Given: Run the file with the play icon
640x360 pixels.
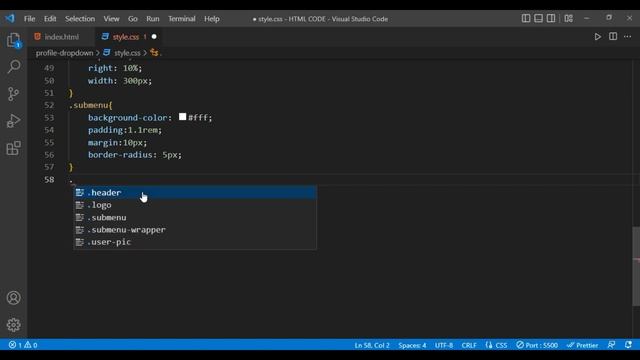Looking at the screenshot, I should pyautogui.click(x=598, y=37).
